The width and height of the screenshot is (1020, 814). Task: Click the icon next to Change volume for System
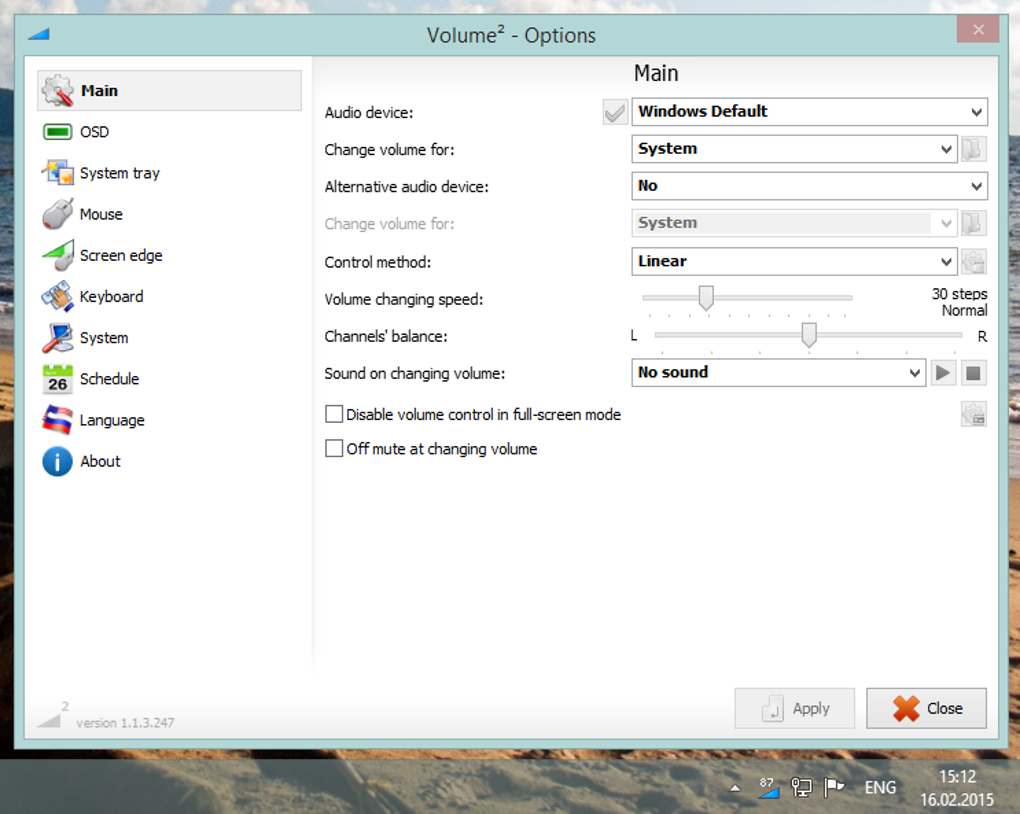[x=973, y=149]
